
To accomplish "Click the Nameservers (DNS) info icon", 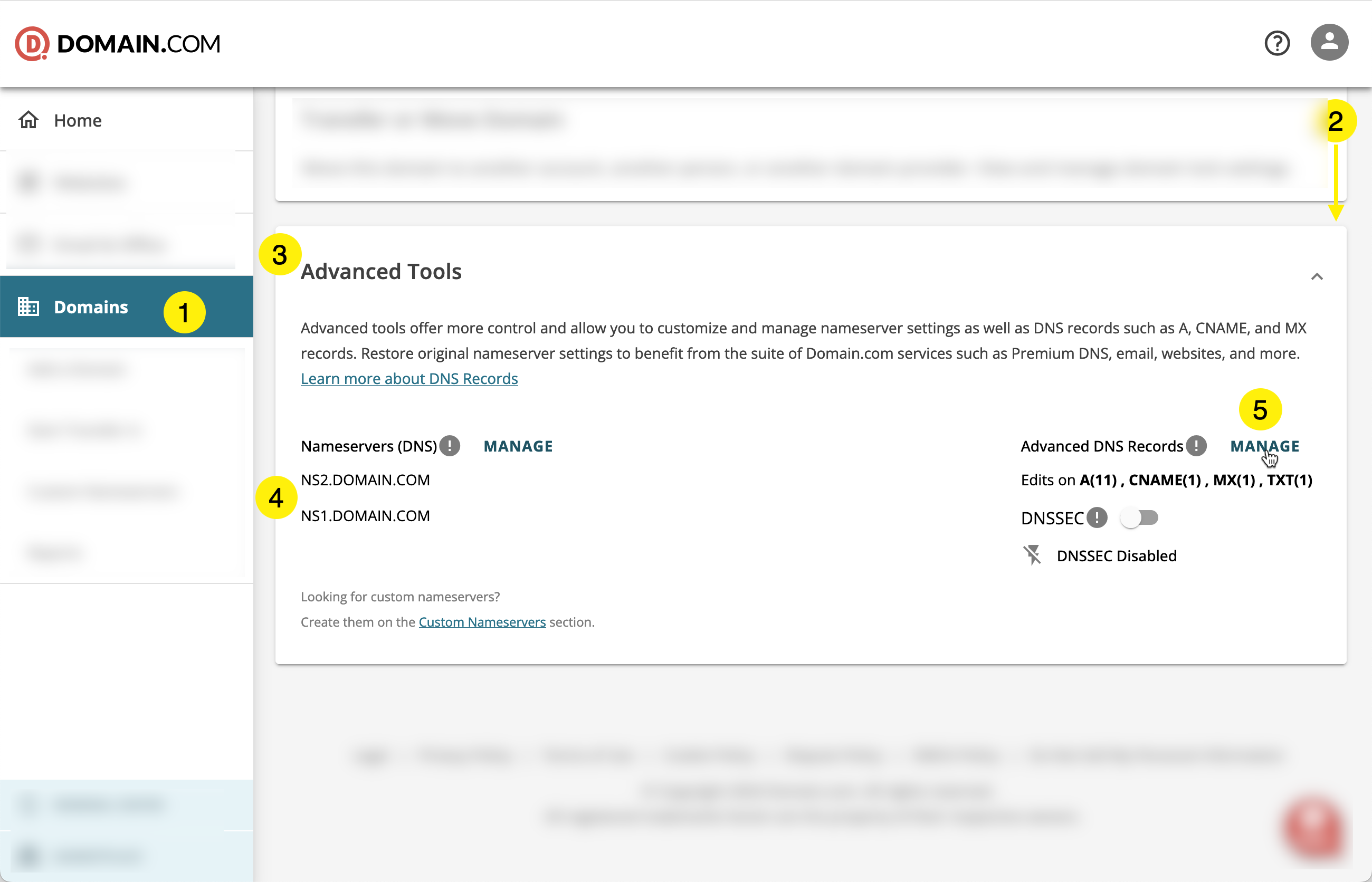I will coord(450,446).
